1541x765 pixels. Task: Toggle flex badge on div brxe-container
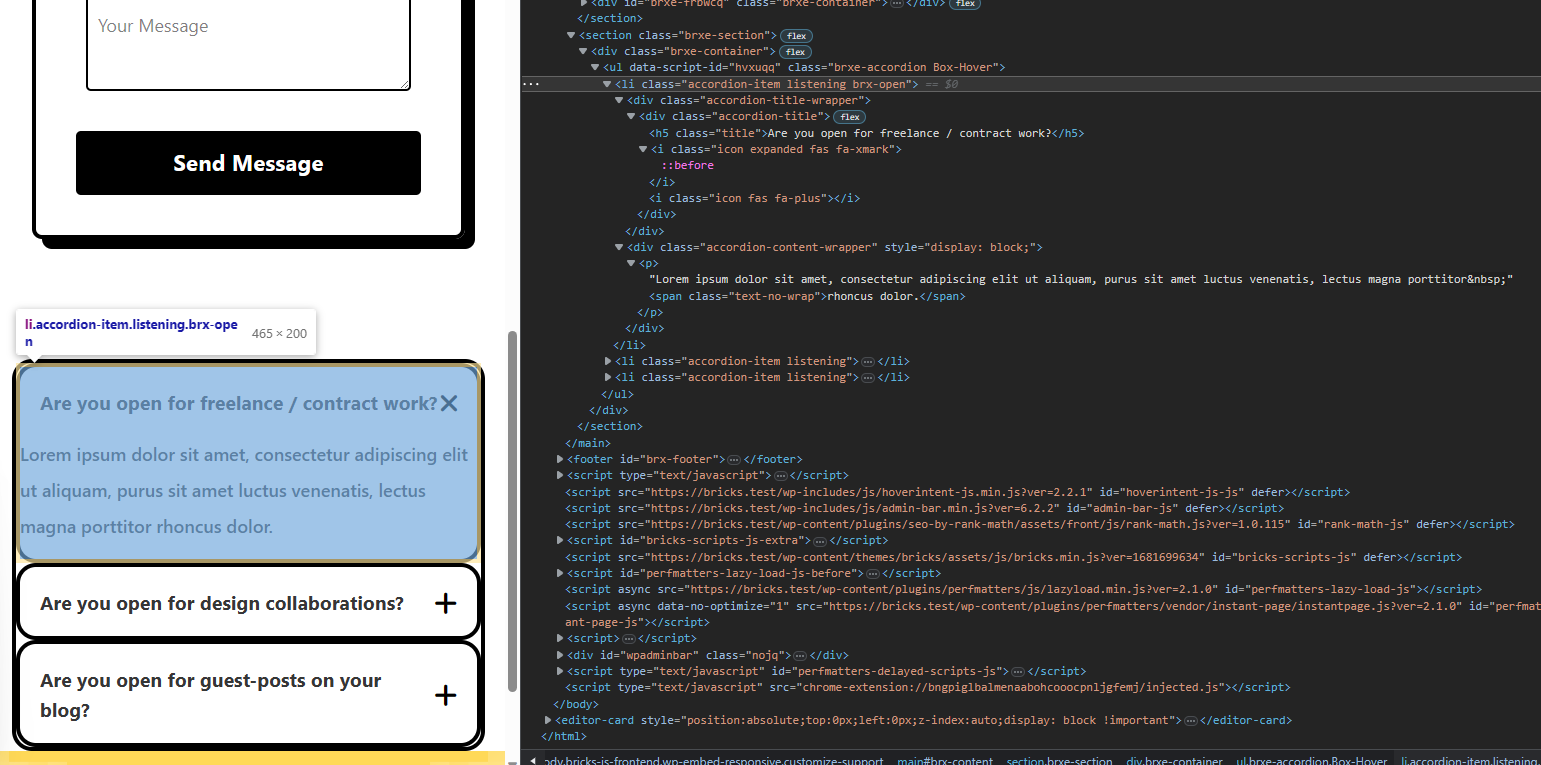pyautogui.click(x=796, y=51)
